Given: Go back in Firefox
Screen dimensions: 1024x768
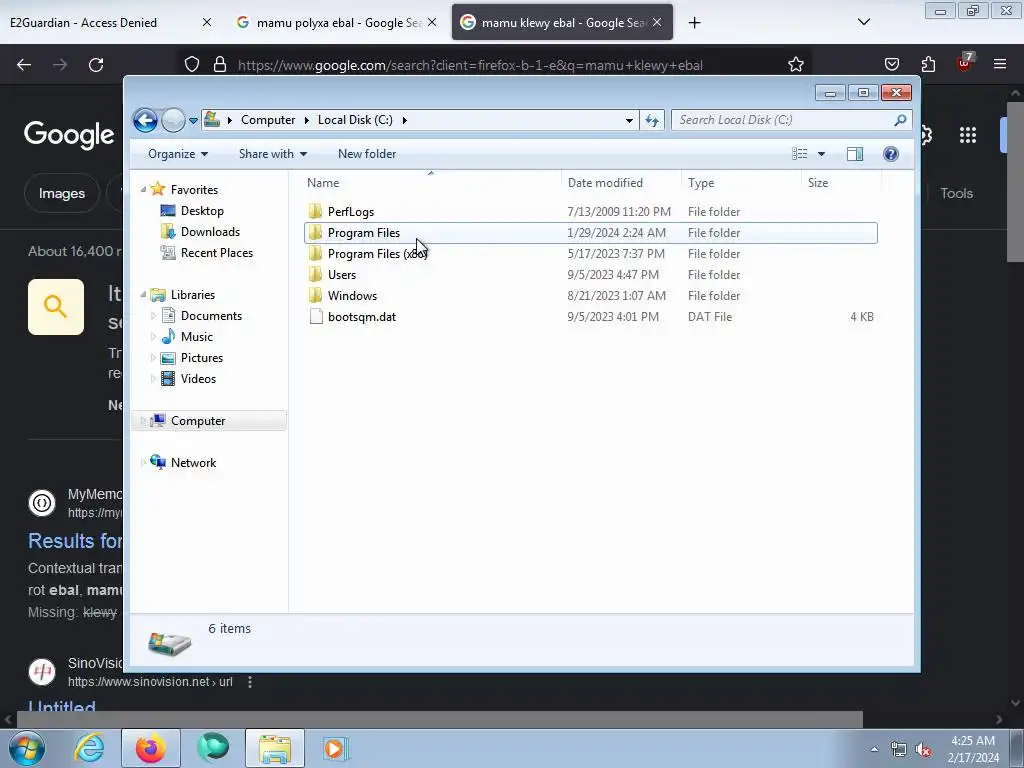Looking at the screenshot, I should tap(24, 65).
